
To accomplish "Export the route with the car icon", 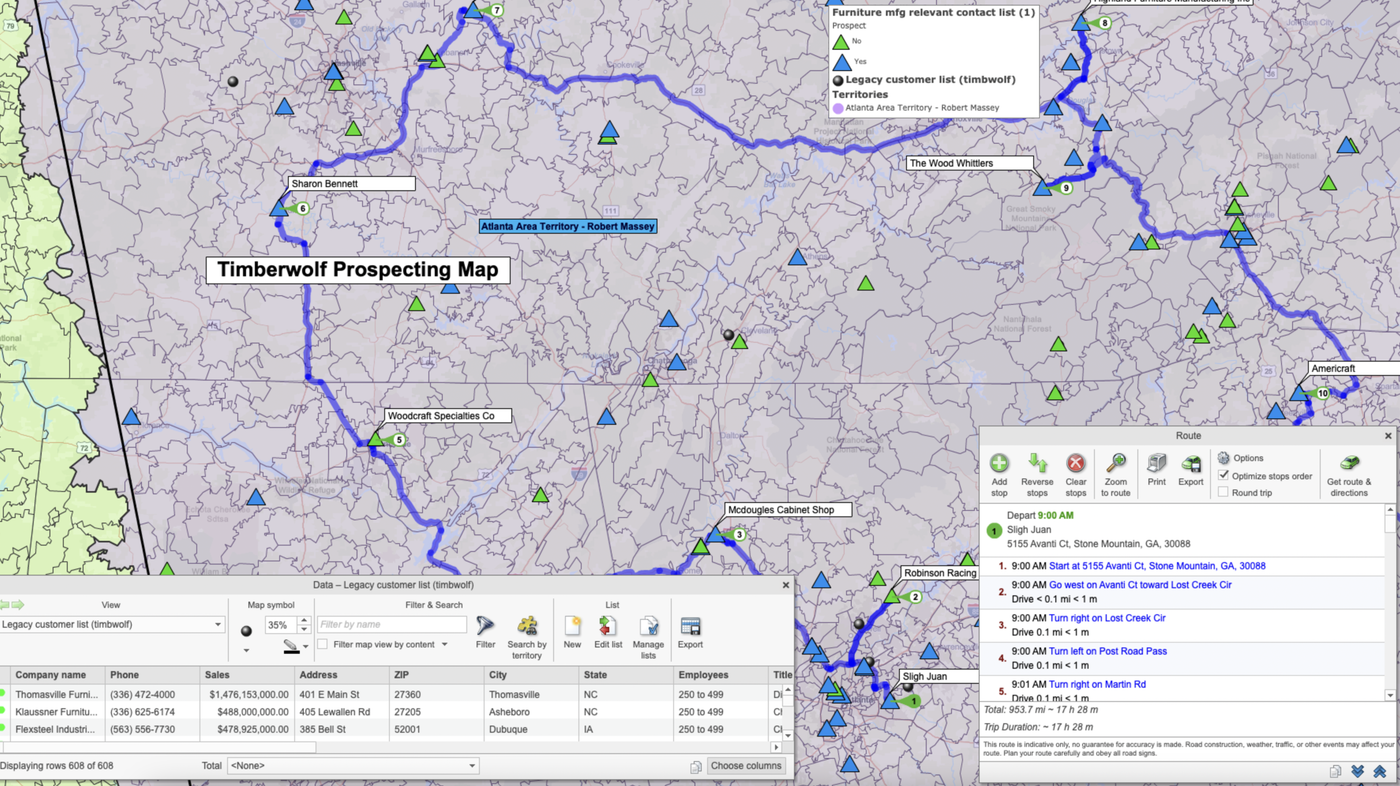I will tap(1190, 463).
